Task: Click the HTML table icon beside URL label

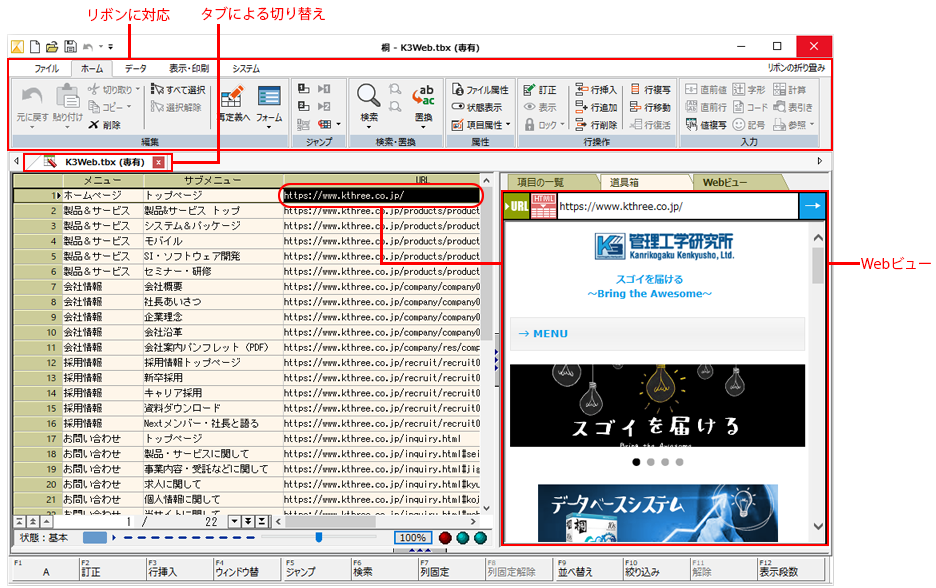Action: (543, 206)
